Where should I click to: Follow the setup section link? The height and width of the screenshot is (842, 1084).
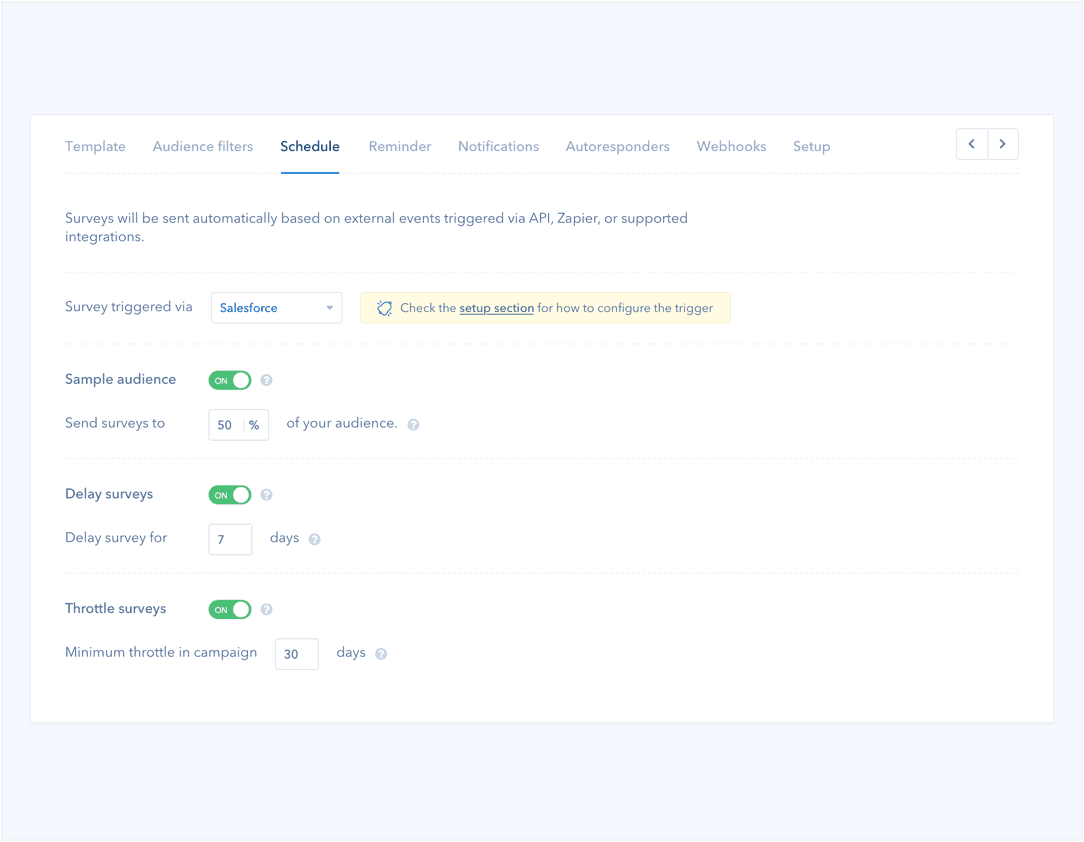point(496,308)
